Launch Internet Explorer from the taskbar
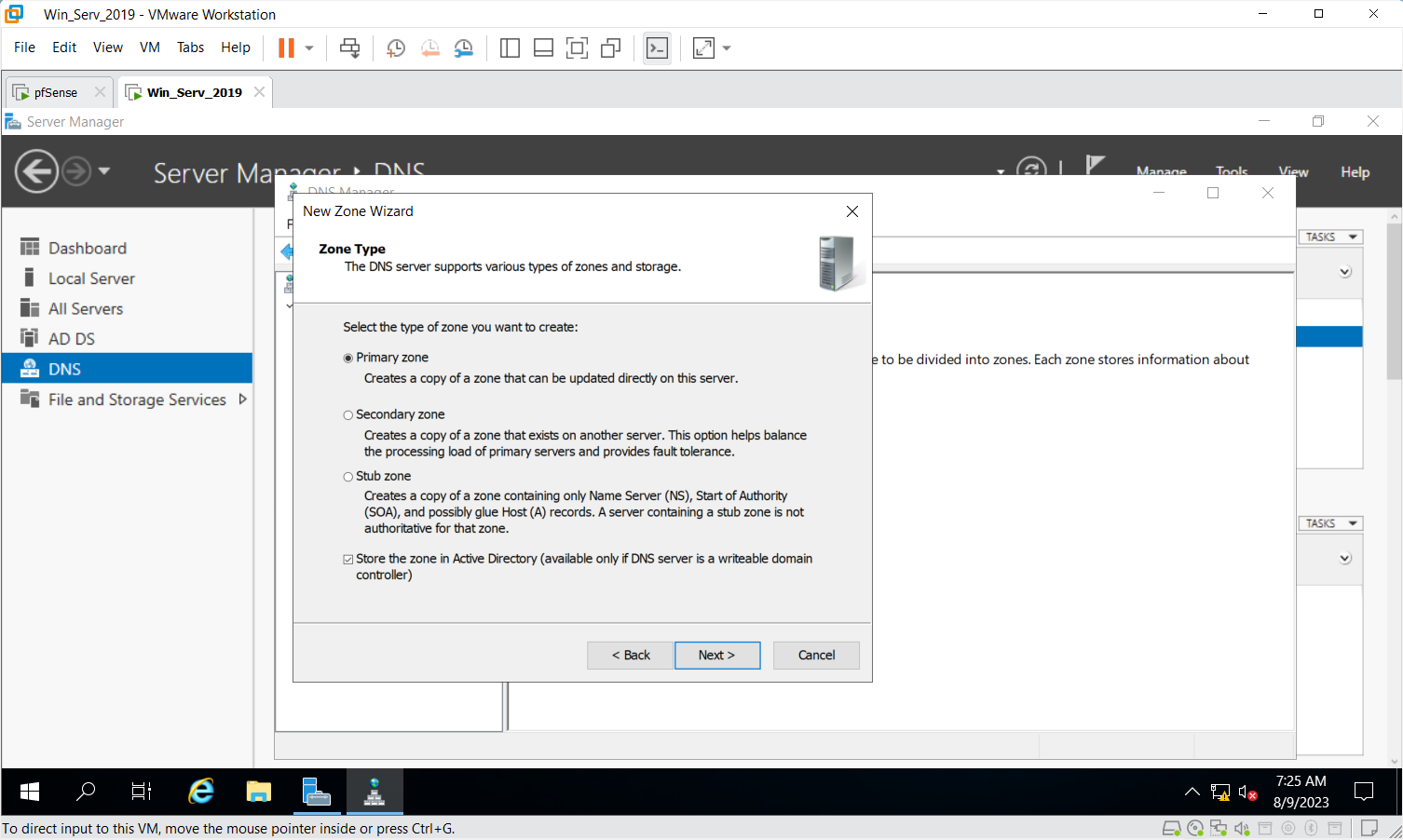This screenshot has width=1403, height=840. point(201,792)
